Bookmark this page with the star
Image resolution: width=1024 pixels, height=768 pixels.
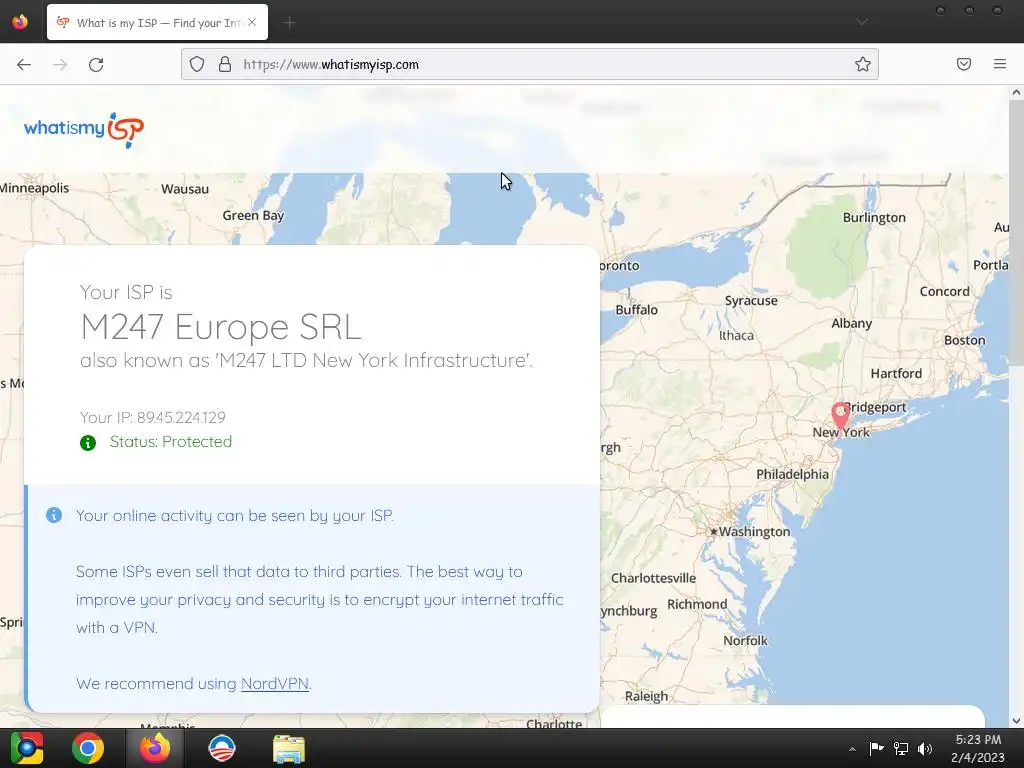pyautogui.click(x=863, y=64)
